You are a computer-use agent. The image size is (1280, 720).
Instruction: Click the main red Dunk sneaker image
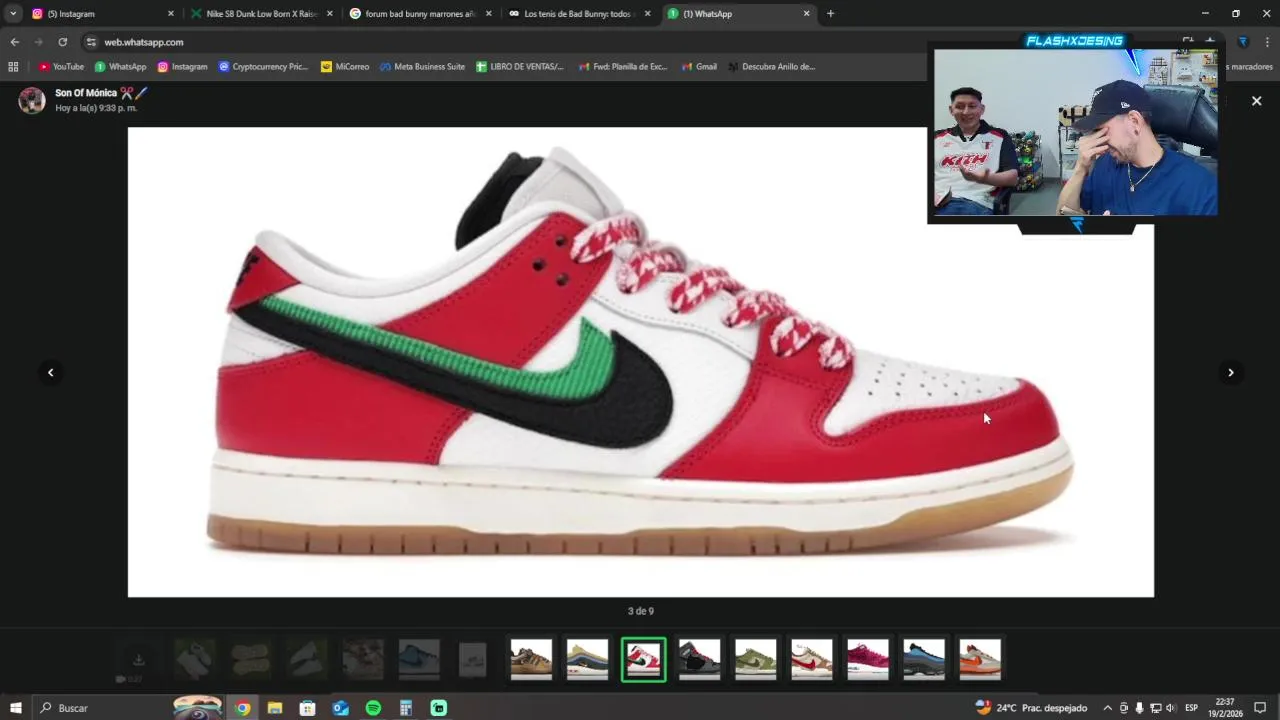click(x=640, y=362)
